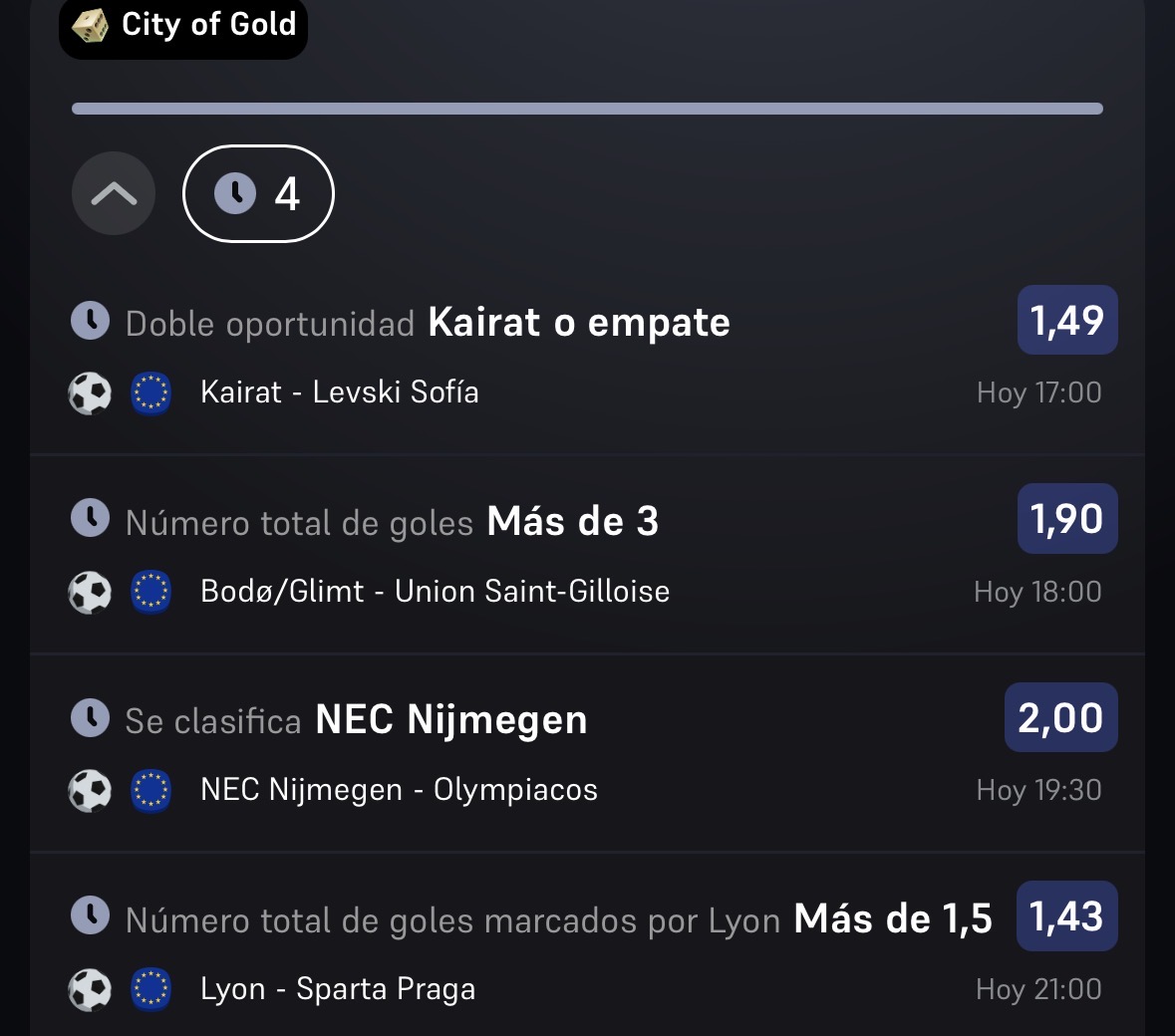1175x1036 pixels.
Task: Collapse bet list with up chevron
Action: point(114,193)
